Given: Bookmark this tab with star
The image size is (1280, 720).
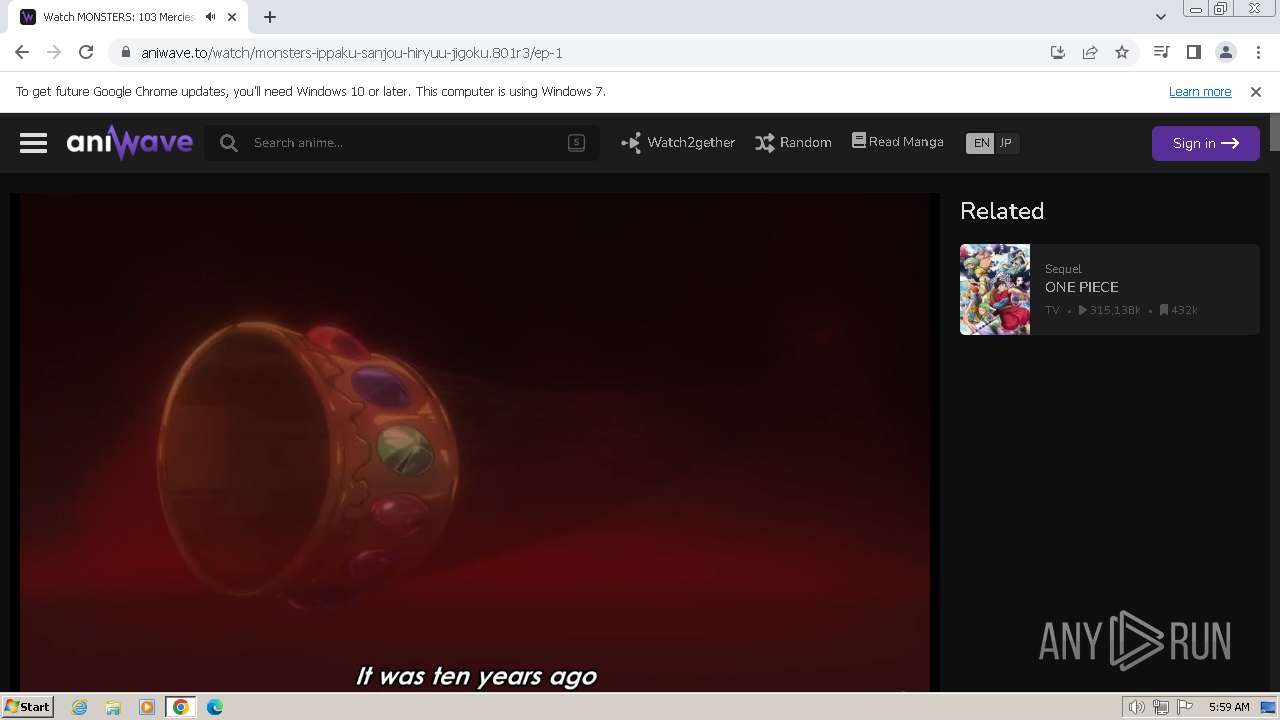Looking at the screenshot, I should click(1122, 53).
